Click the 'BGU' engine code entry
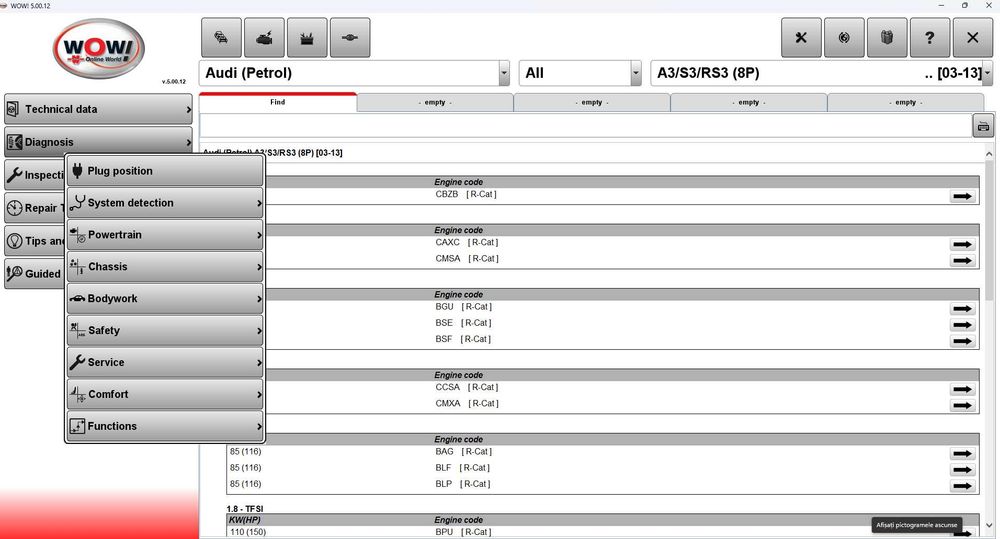Screen dimensions: 1000x539 point(445,307)
